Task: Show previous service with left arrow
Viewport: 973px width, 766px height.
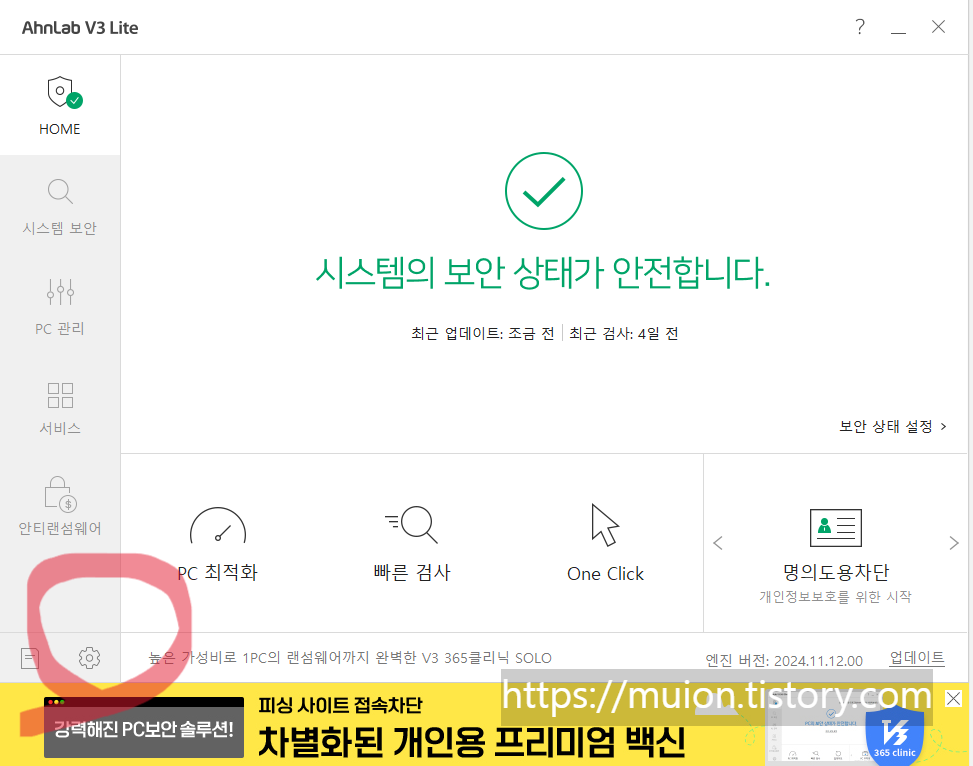Action: tap(718, 543)
